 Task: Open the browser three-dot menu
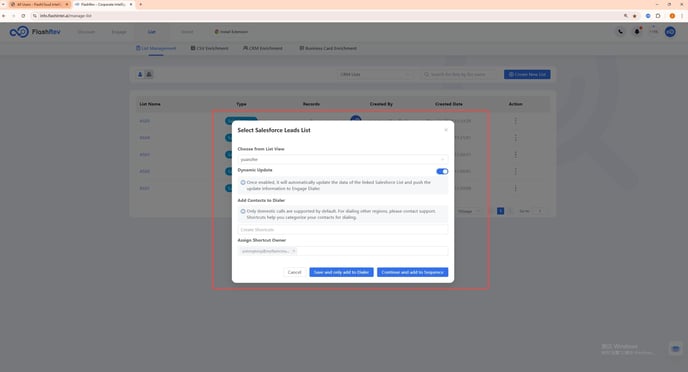[682, 16]
